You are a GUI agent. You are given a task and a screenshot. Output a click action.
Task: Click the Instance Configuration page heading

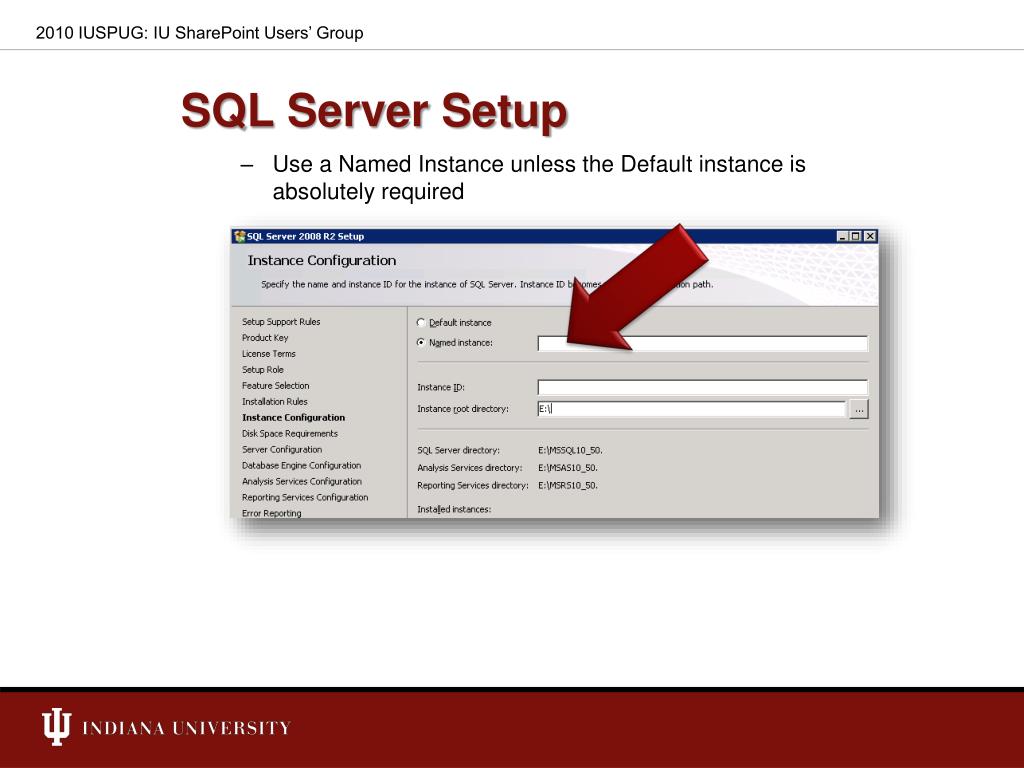click(321, 261)
